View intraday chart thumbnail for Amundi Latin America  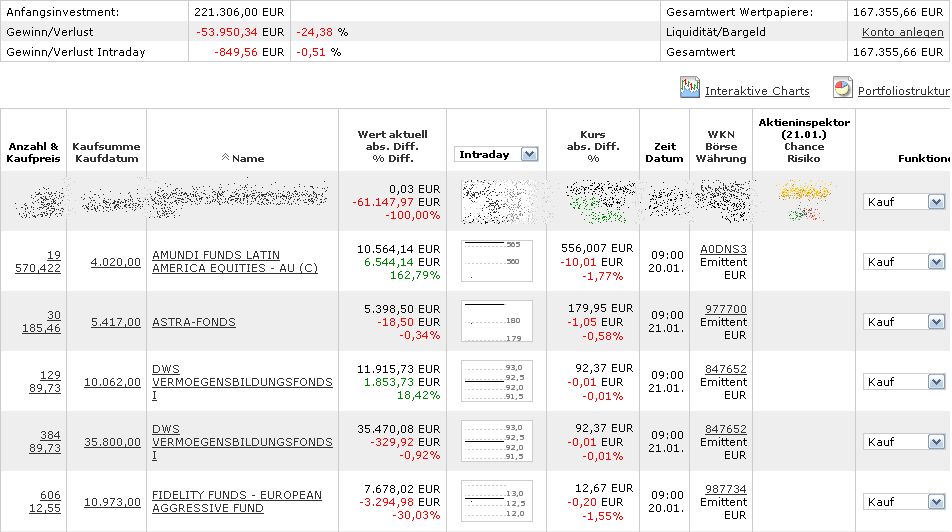pyautogui.click(x=497, y=261)
